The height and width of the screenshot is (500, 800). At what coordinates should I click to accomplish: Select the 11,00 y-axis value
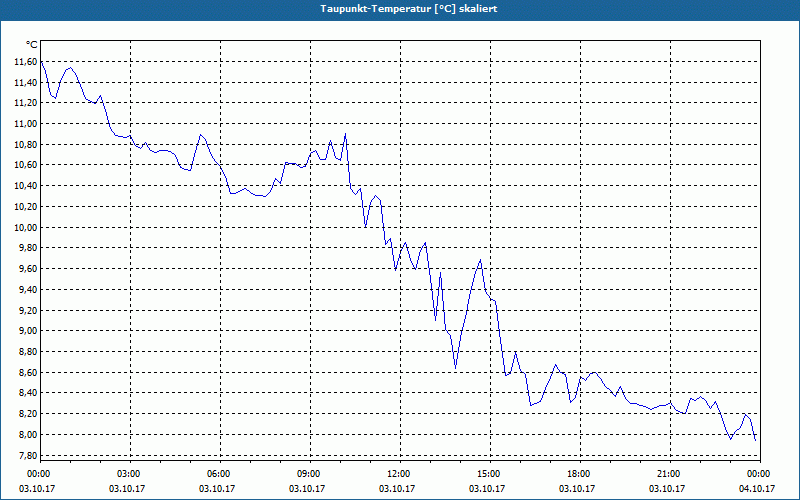coord(26,123)
